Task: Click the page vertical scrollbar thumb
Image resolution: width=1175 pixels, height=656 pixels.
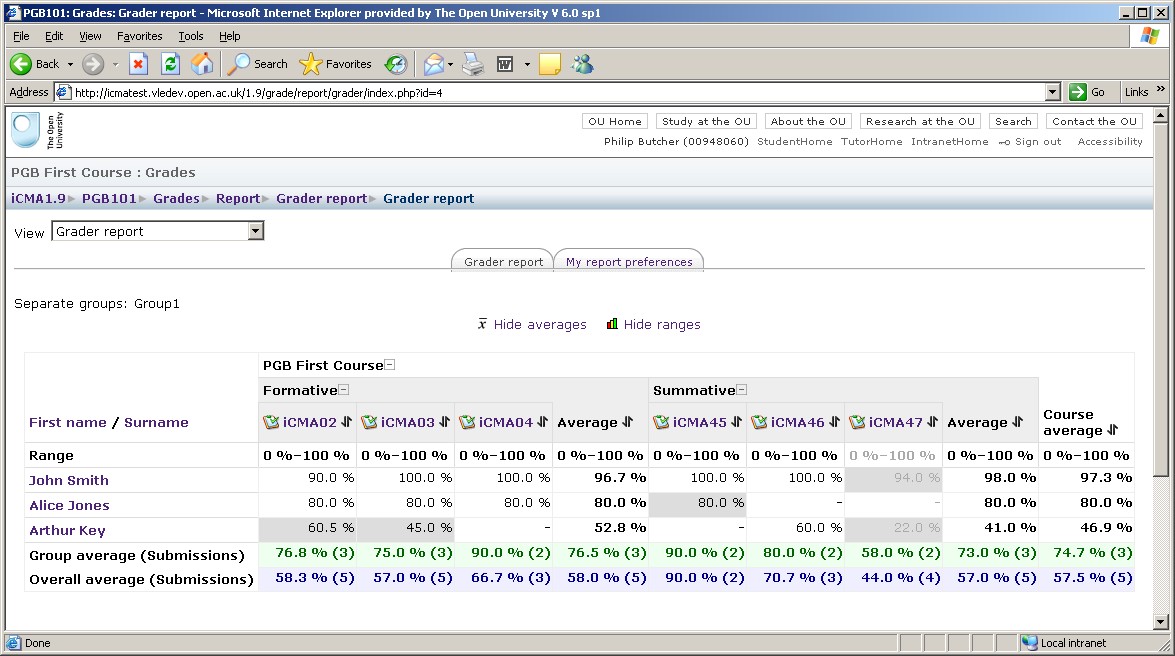Action: 1161,300
